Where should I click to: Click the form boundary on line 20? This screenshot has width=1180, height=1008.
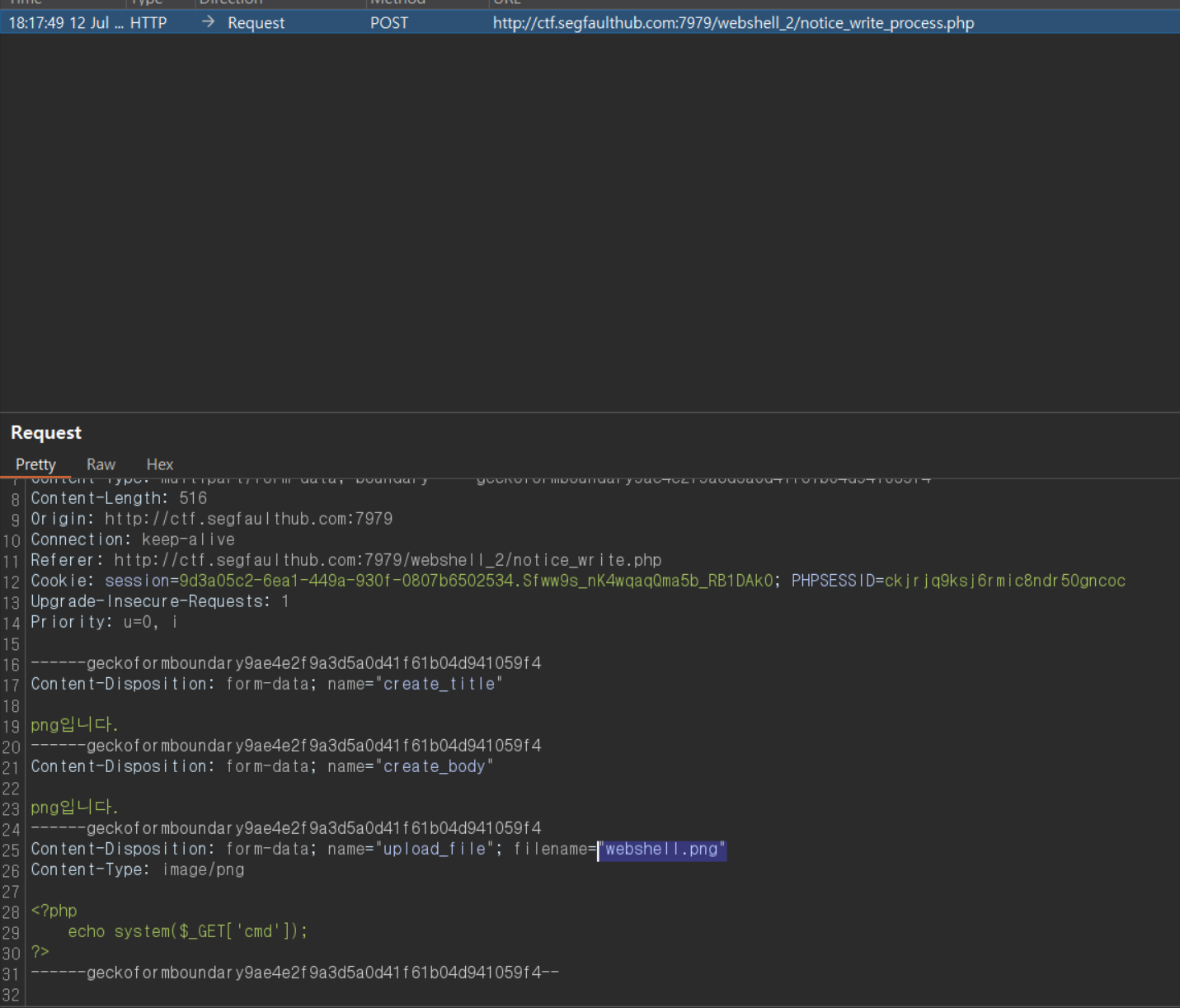[286, 746]
